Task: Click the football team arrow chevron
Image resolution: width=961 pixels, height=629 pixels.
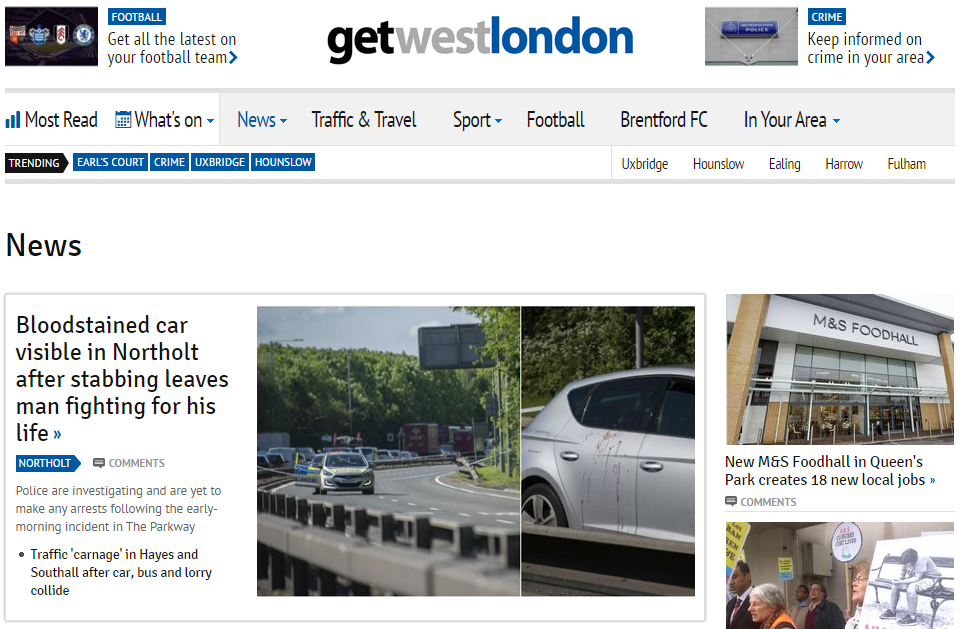Action: (234, 58)
